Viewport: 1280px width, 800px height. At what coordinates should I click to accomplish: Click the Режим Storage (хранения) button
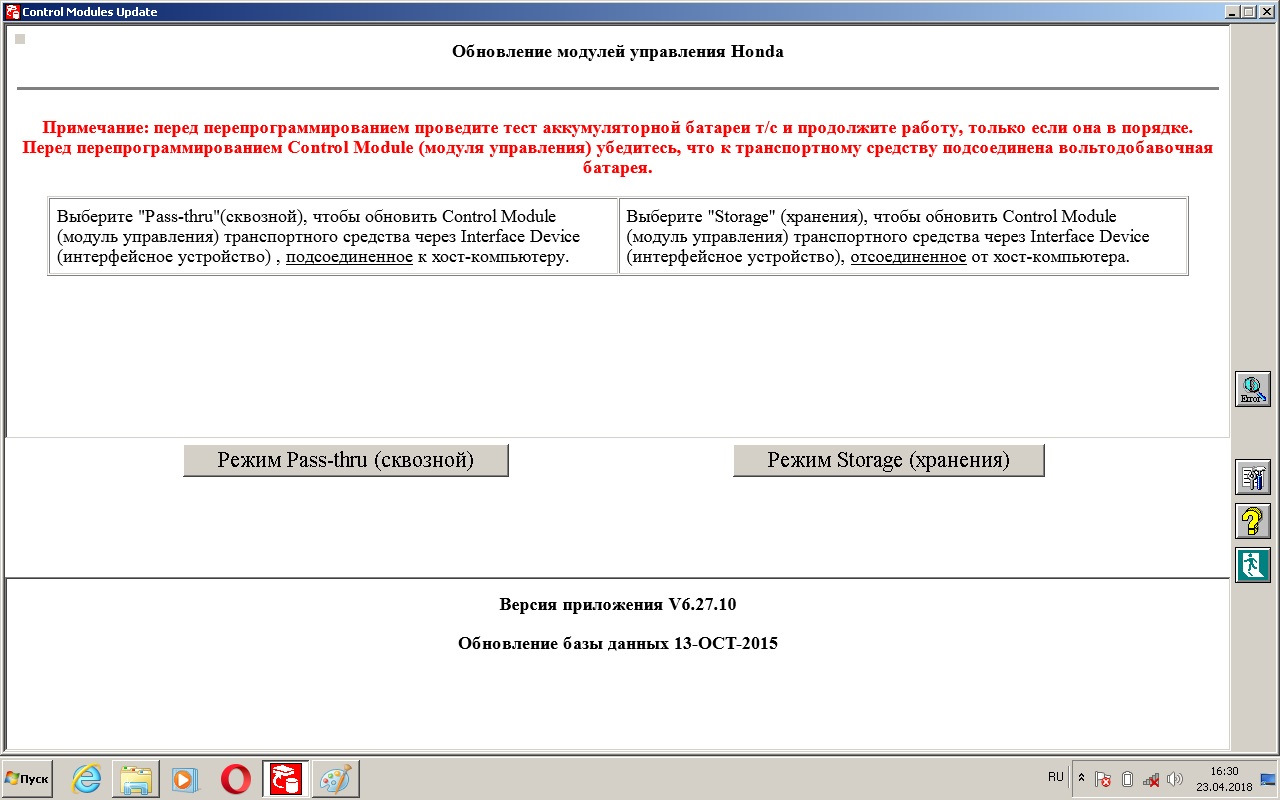point(889,460)
